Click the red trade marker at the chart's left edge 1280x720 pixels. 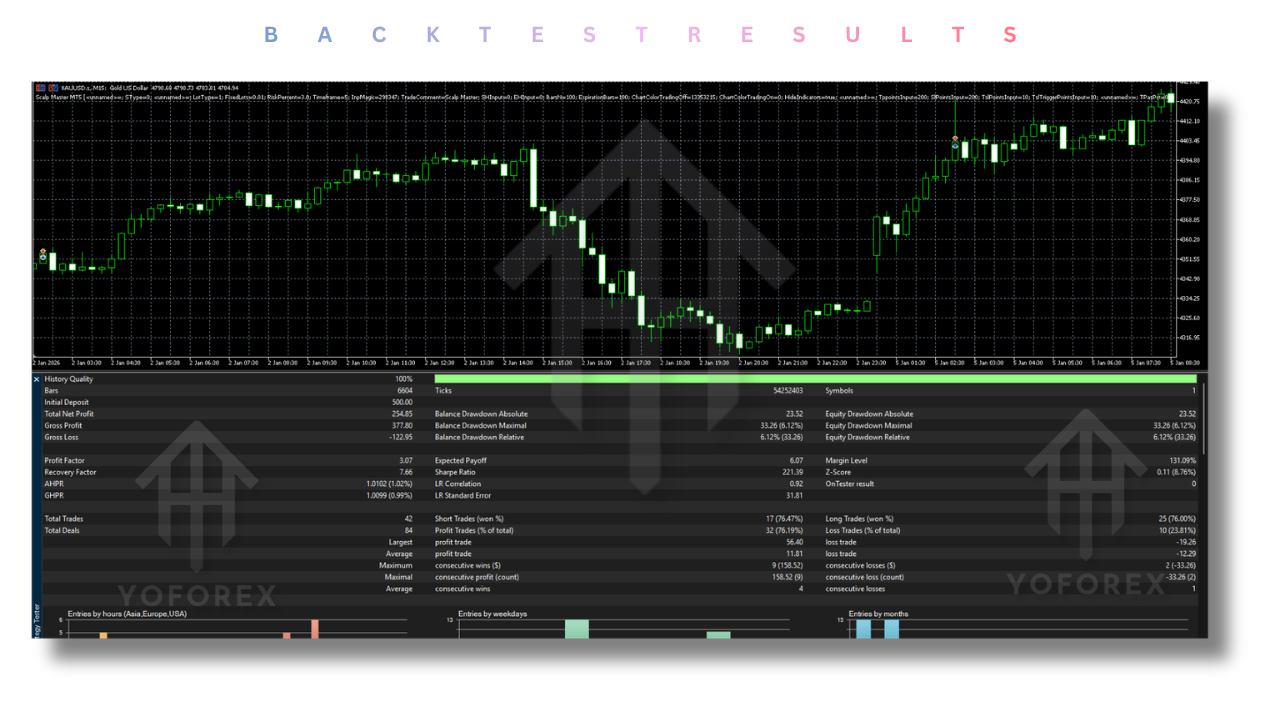point(42,251)
